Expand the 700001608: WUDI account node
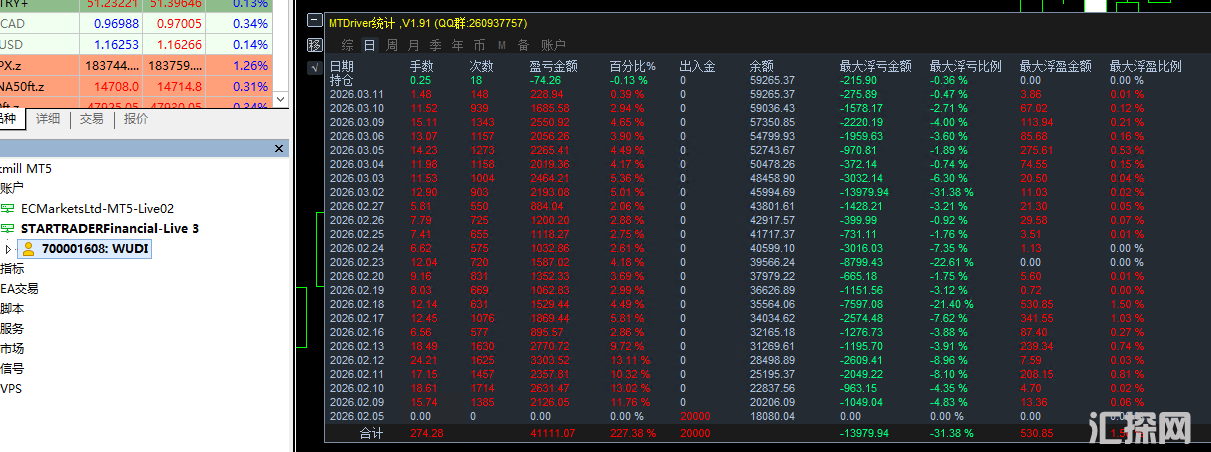Viewport: 1211px width, 452px height. tap(9, 249)
